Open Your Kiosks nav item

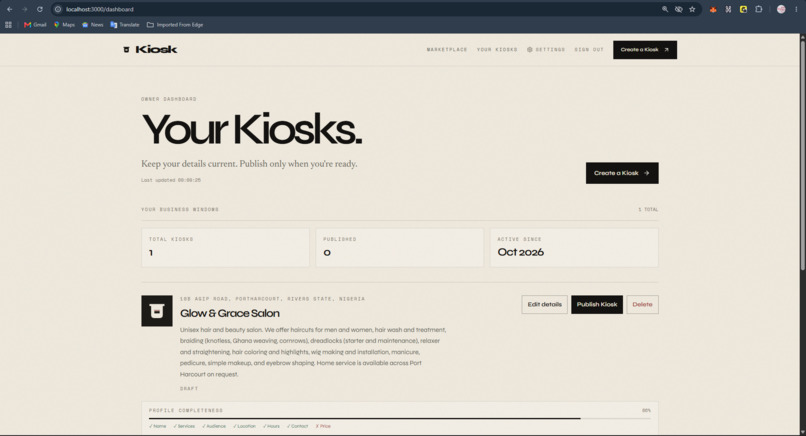tap(497, 50)
